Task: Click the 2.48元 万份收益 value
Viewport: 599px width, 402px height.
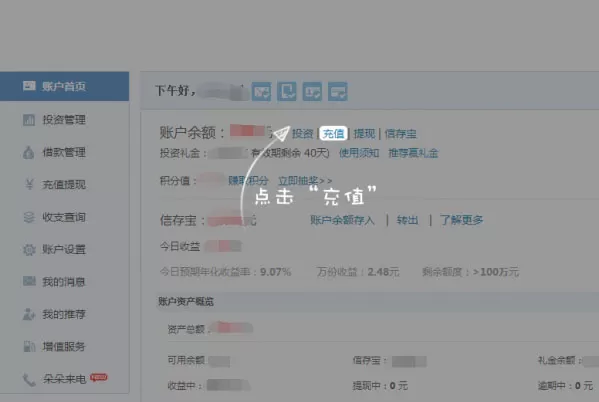Action: (x=383, y=272)
